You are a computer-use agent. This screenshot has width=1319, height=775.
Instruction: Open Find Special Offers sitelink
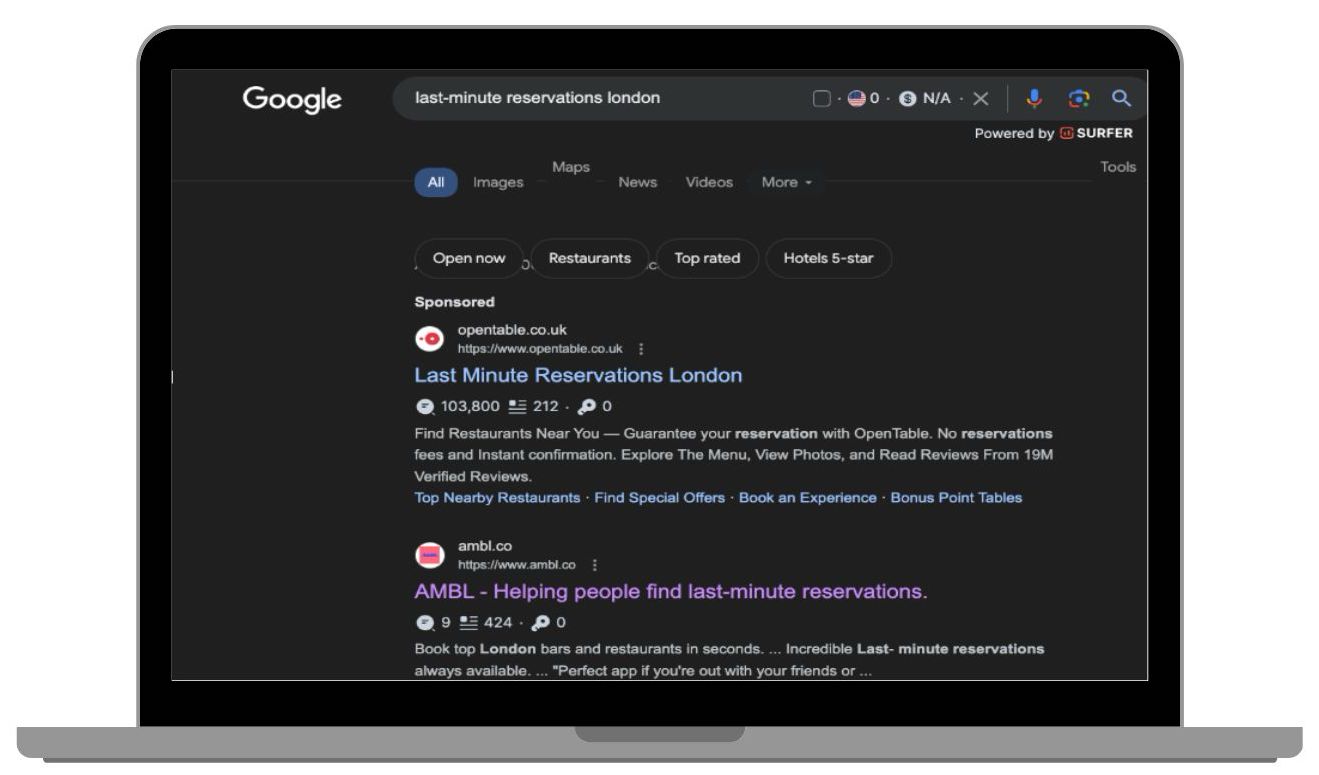[x=660, y=497]
